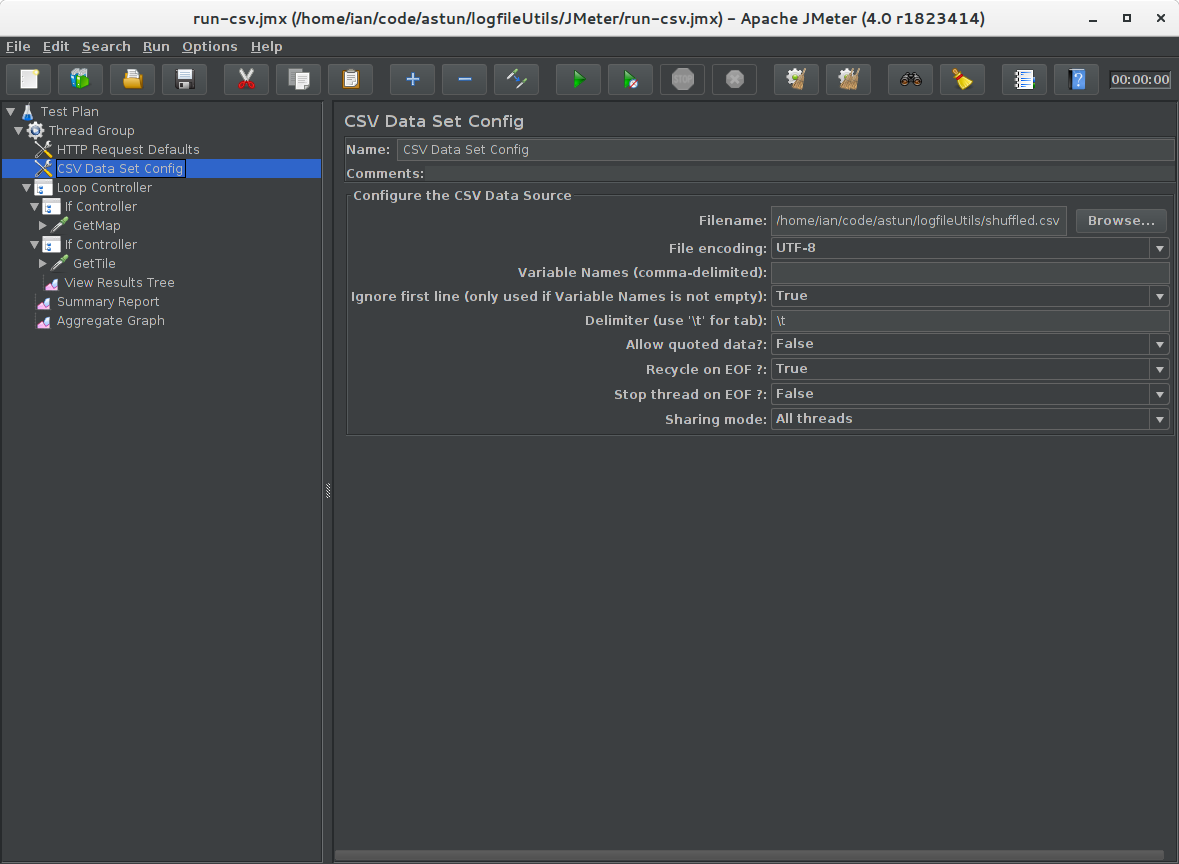Select Loop Controller in the tree
This screenshot has width=1179, height=864.
(x=104, y=188)
